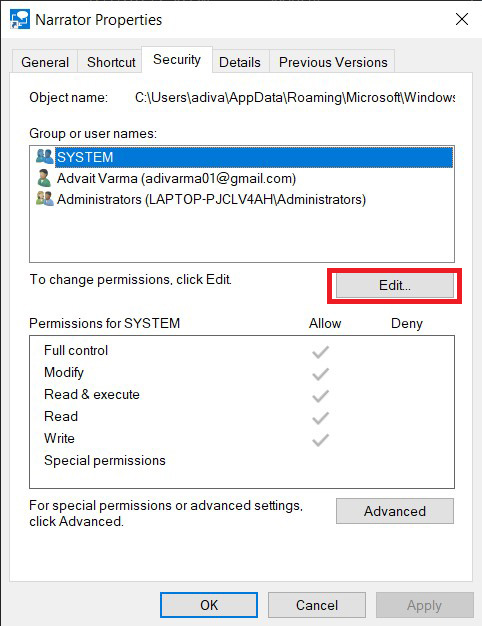
Task: Click Write Allow checkmark
Action: click(320, 440)
